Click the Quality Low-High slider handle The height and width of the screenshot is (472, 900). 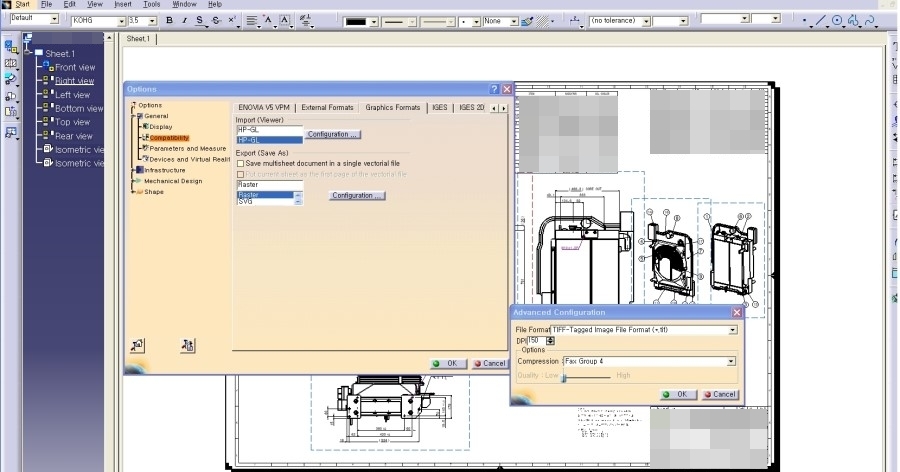tap(564, 377)
